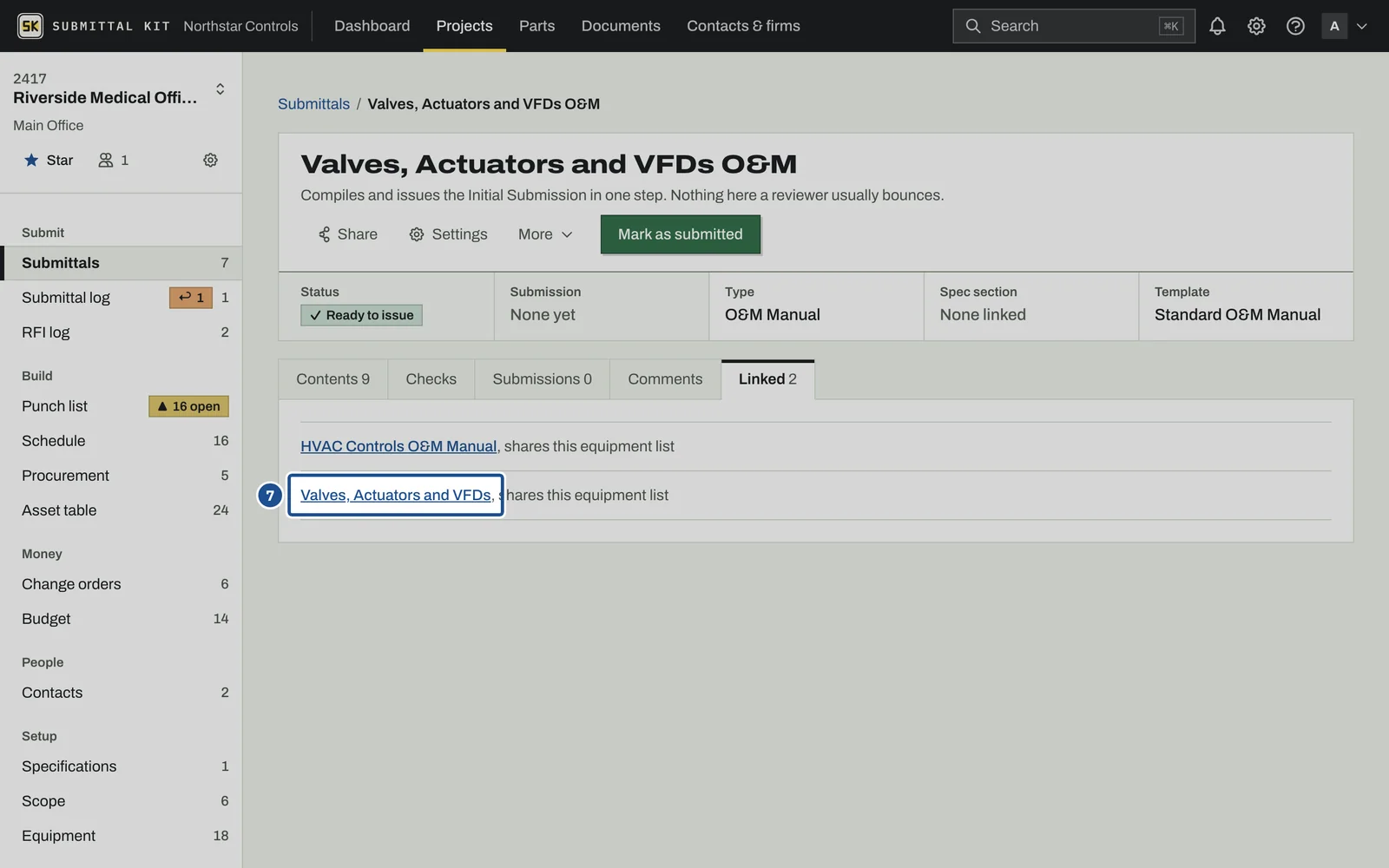This screenshot has height=868, width=1389.
Task: Click the Share button
Action: [347, 234]
